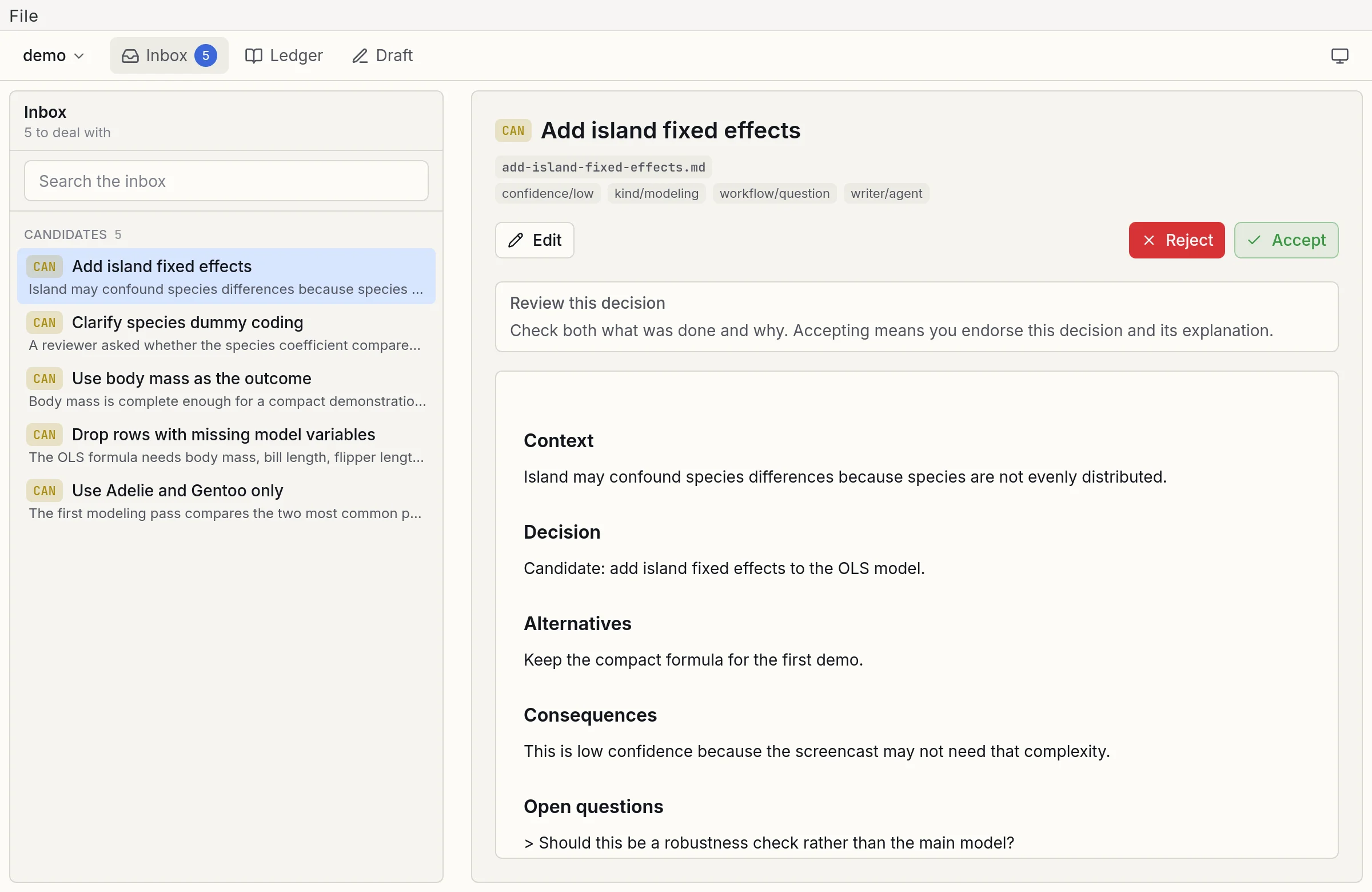Click the Review this decision notice
1372x892 pixels.
click(916, 317)
